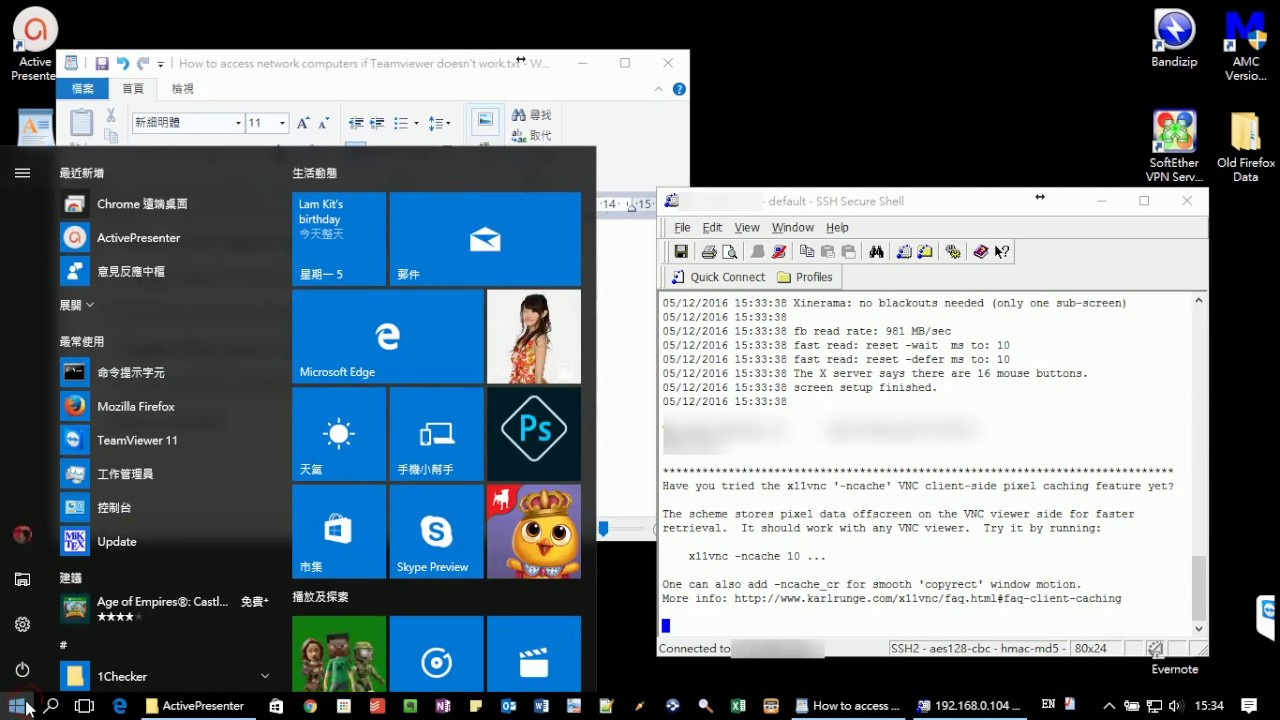Open the File menu in SSH Secure Shell
Image resolution: width=1280 pixels, height=720 pixels.
pos(682,227)
